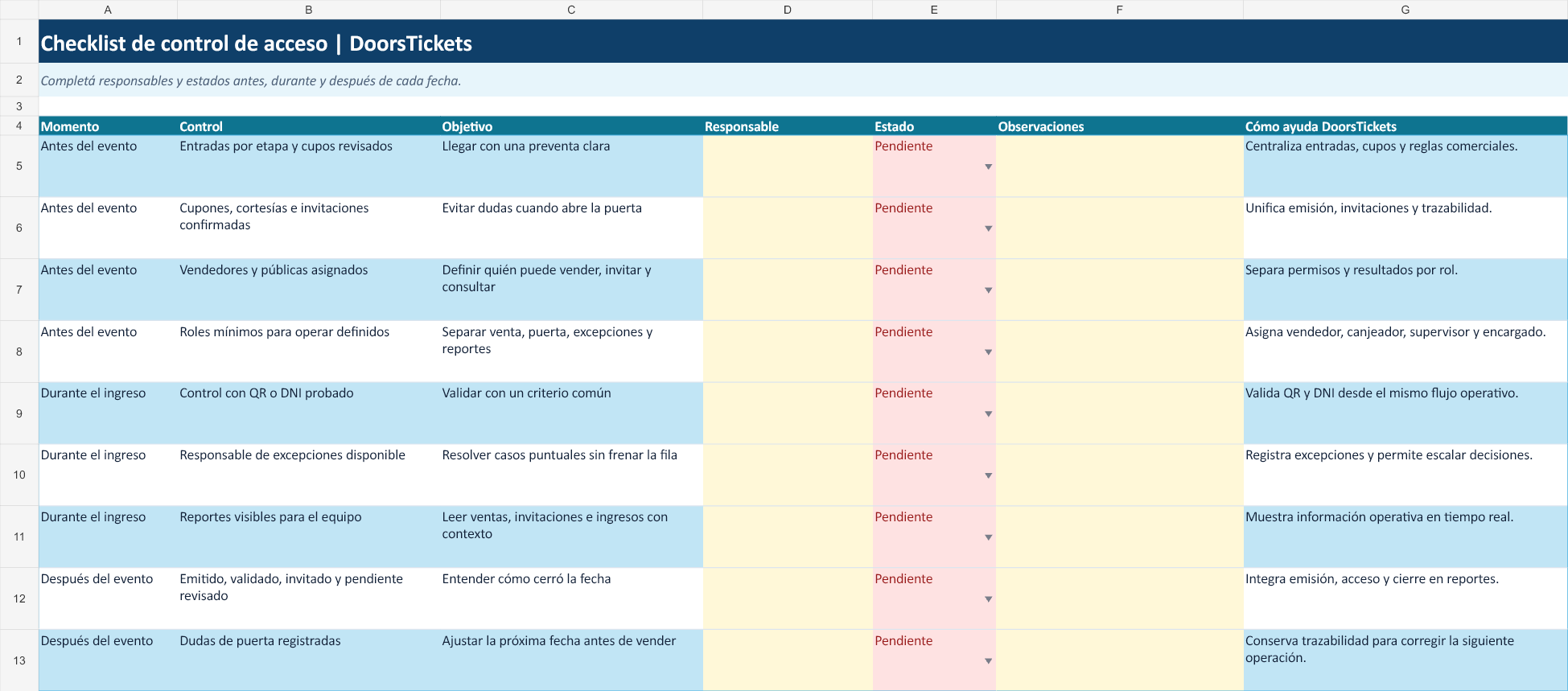Screen dimensions: 1568x691
Task: Click the 'Cómo ayuda DoorsTickets' header cell
Action: [1405, 126]
